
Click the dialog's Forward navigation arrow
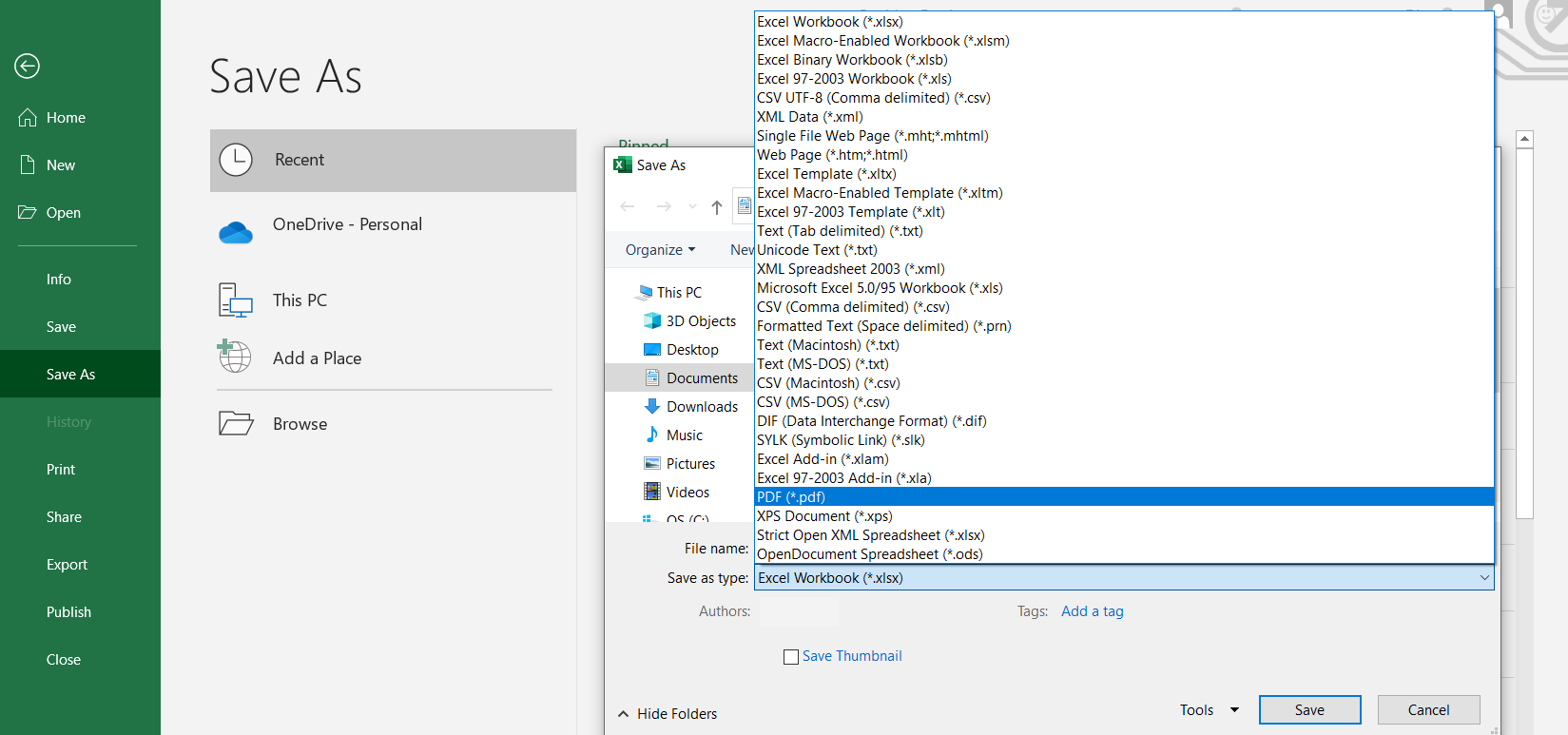tap(664, 206)
